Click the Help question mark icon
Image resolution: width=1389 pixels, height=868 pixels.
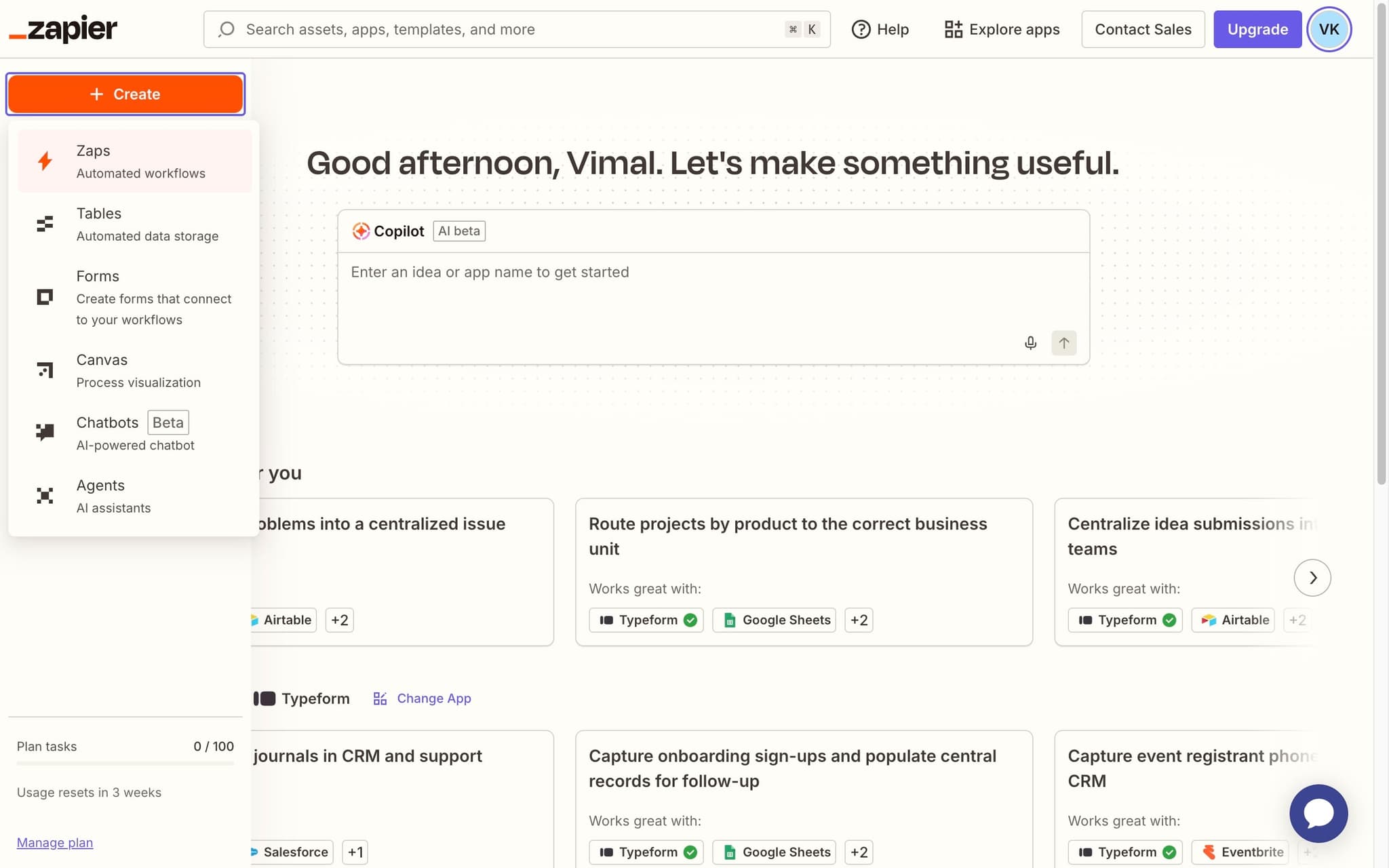861,29
